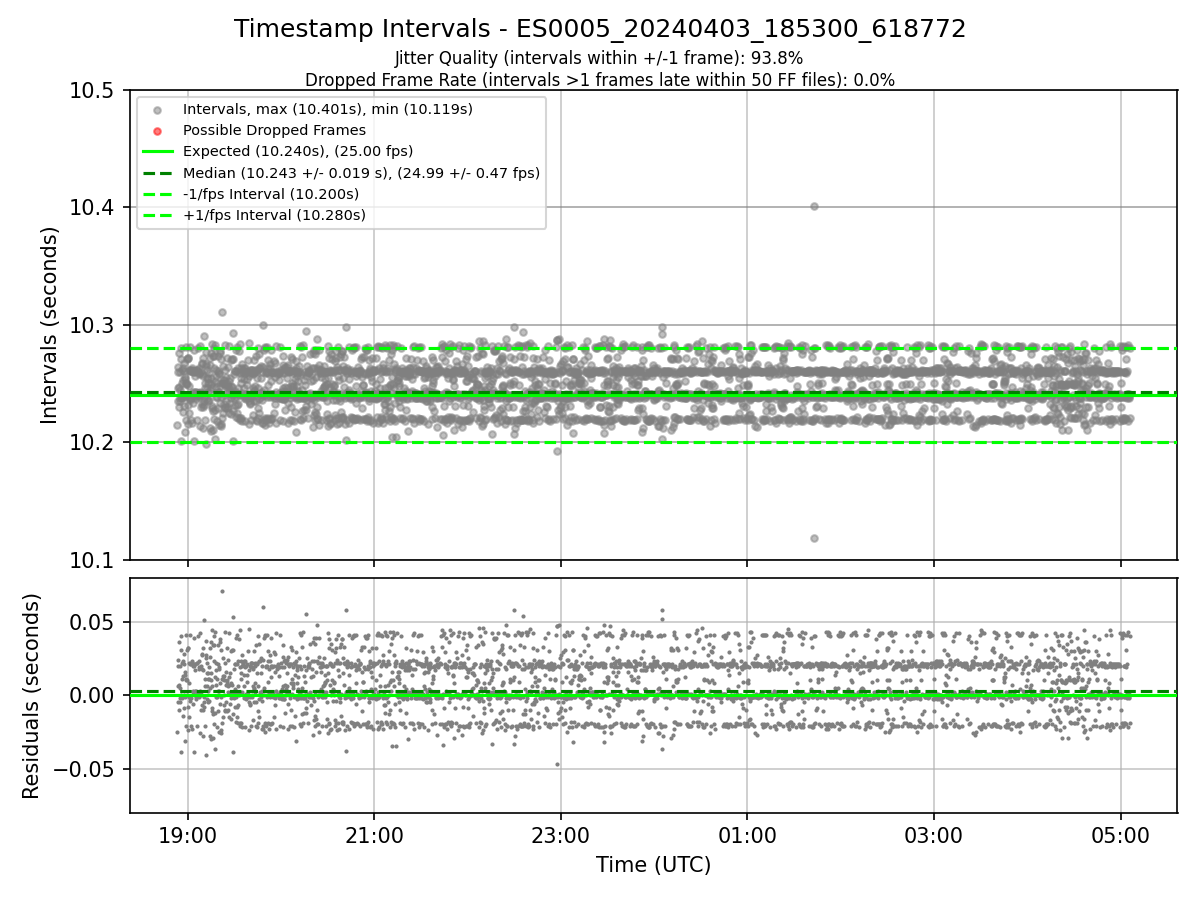
Task: Click the outlier data point at 10.119s
Action: point(814,538)
